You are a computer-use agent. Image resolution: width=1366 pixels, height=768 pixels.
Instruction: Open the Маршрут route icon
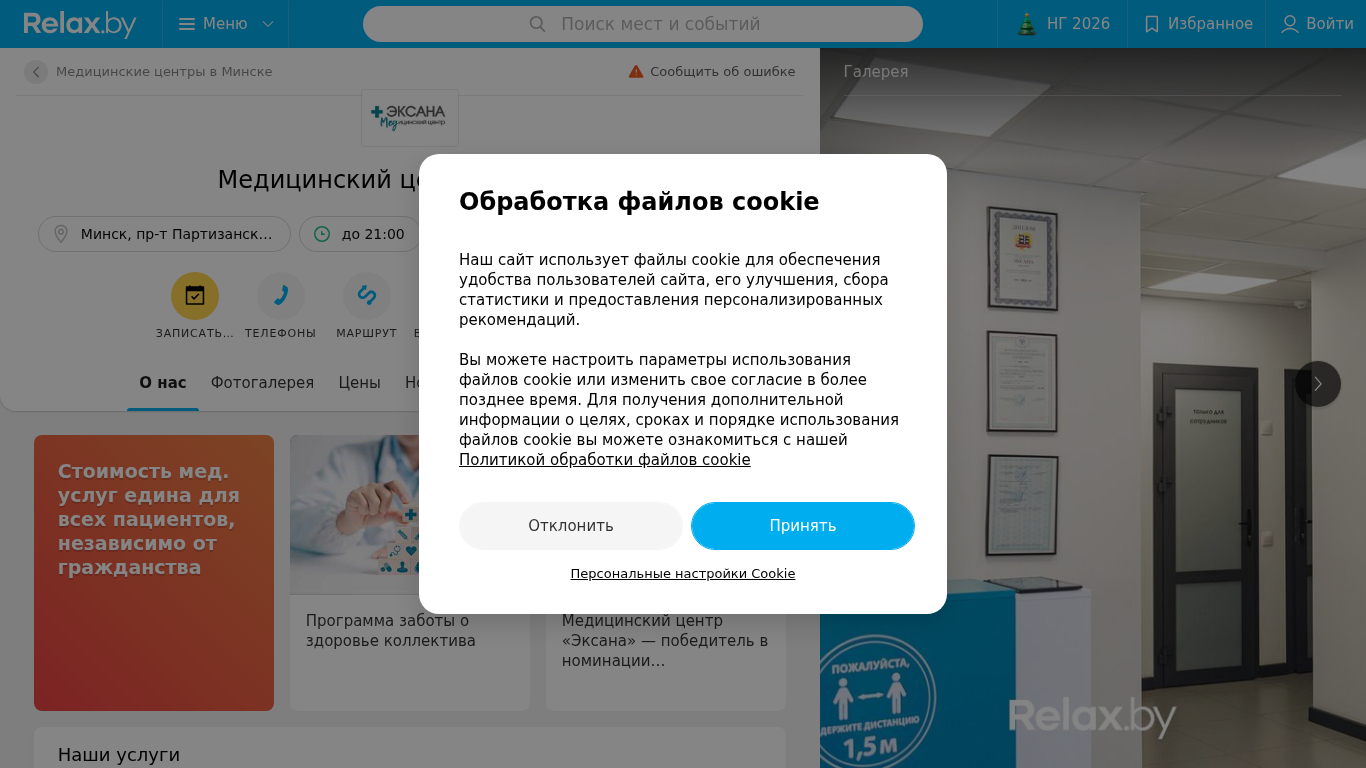367,296
